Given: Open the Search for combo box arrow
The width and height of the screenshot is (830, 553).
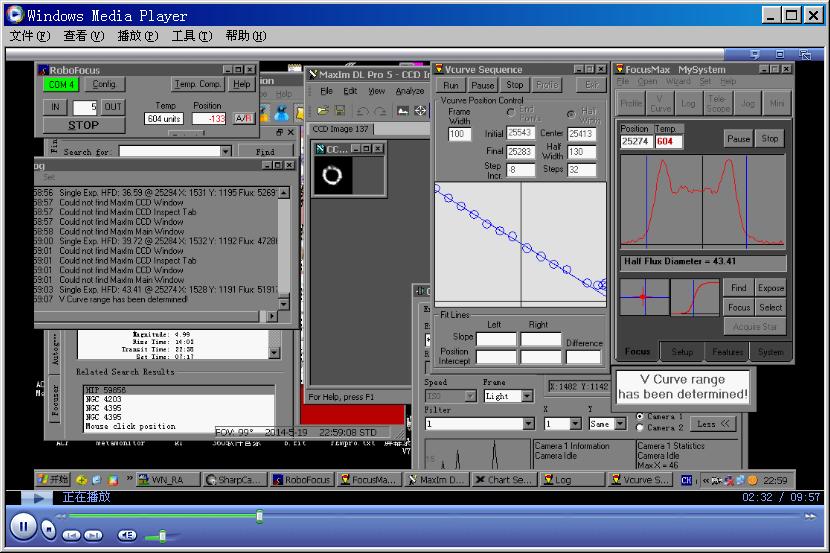Looking at the screenshot, I should 226,151.
